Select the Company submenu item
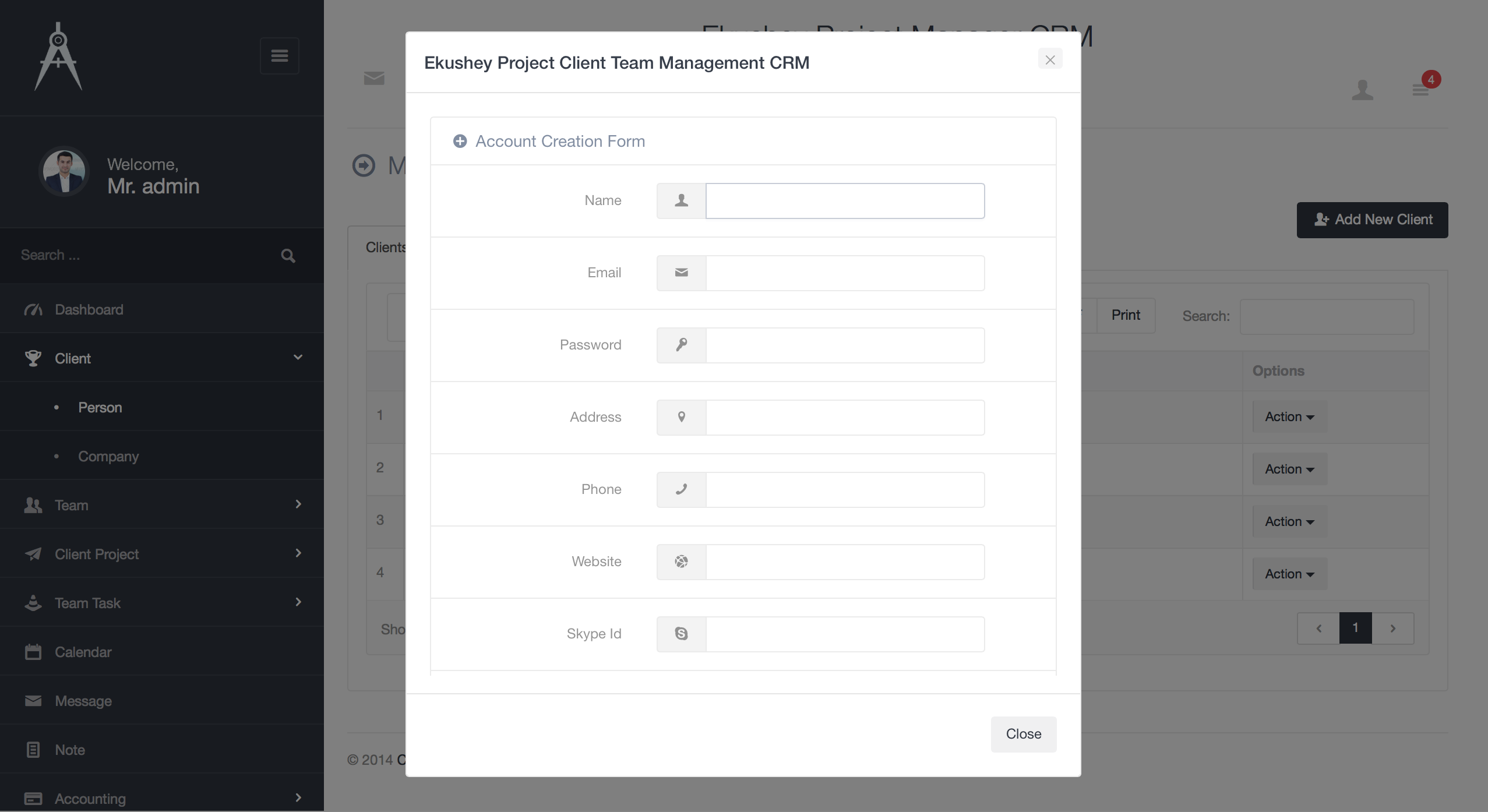1488x812 pixels. (108, 456)
